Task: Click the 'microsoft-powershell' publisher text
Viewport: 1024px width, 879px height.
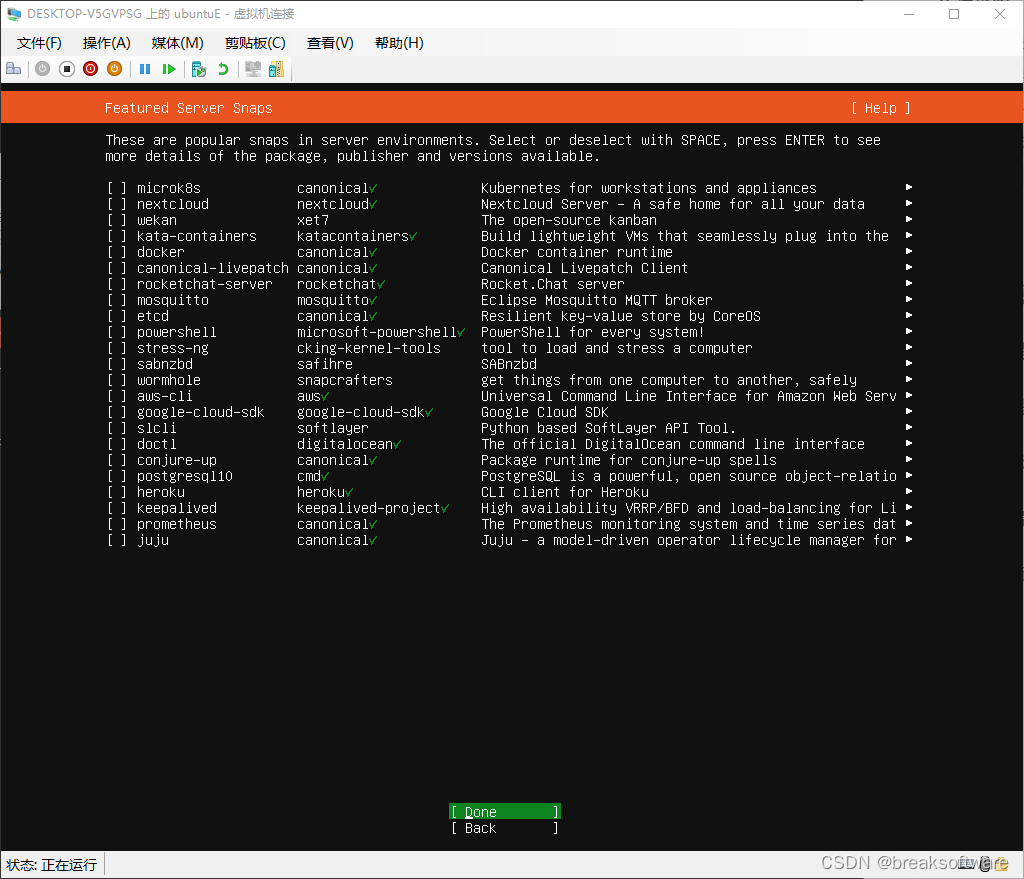Action: pyautogui.click(x=377, y=332)
